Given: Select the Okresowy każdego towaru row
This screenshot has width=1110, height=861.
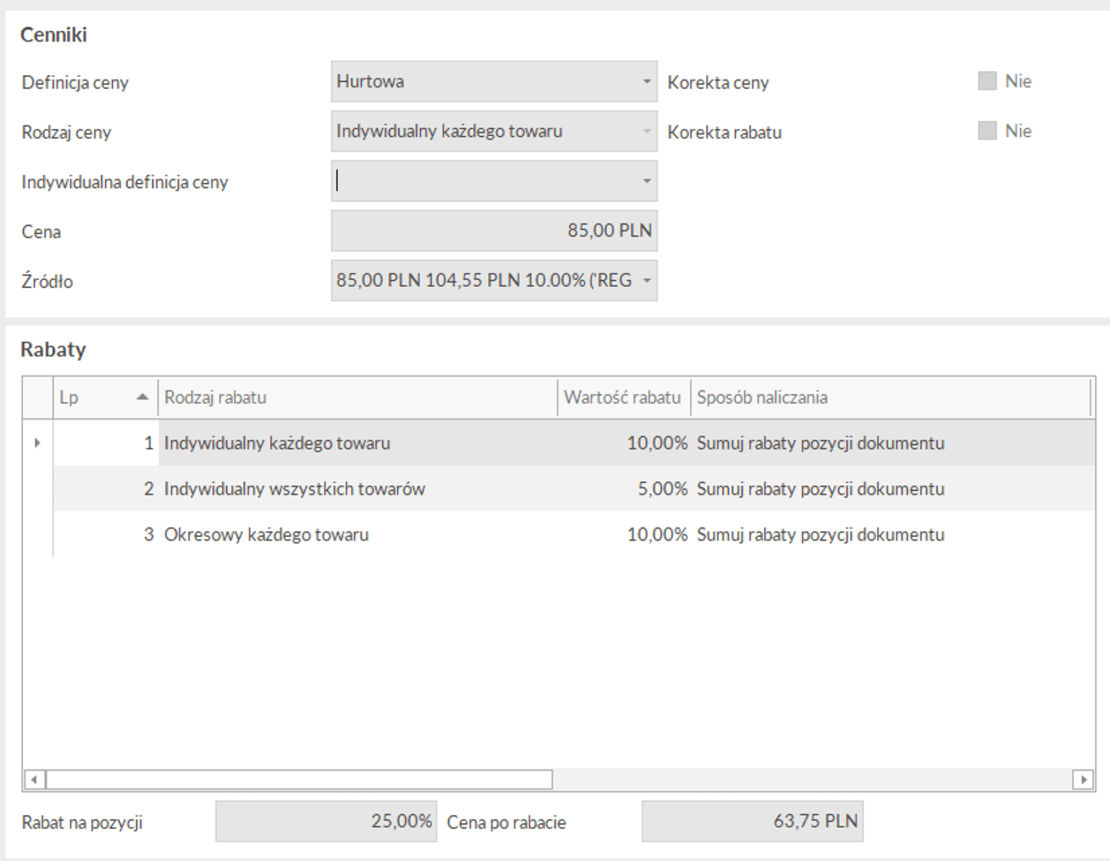Looking at the screenshot, I should coord(266,535).
